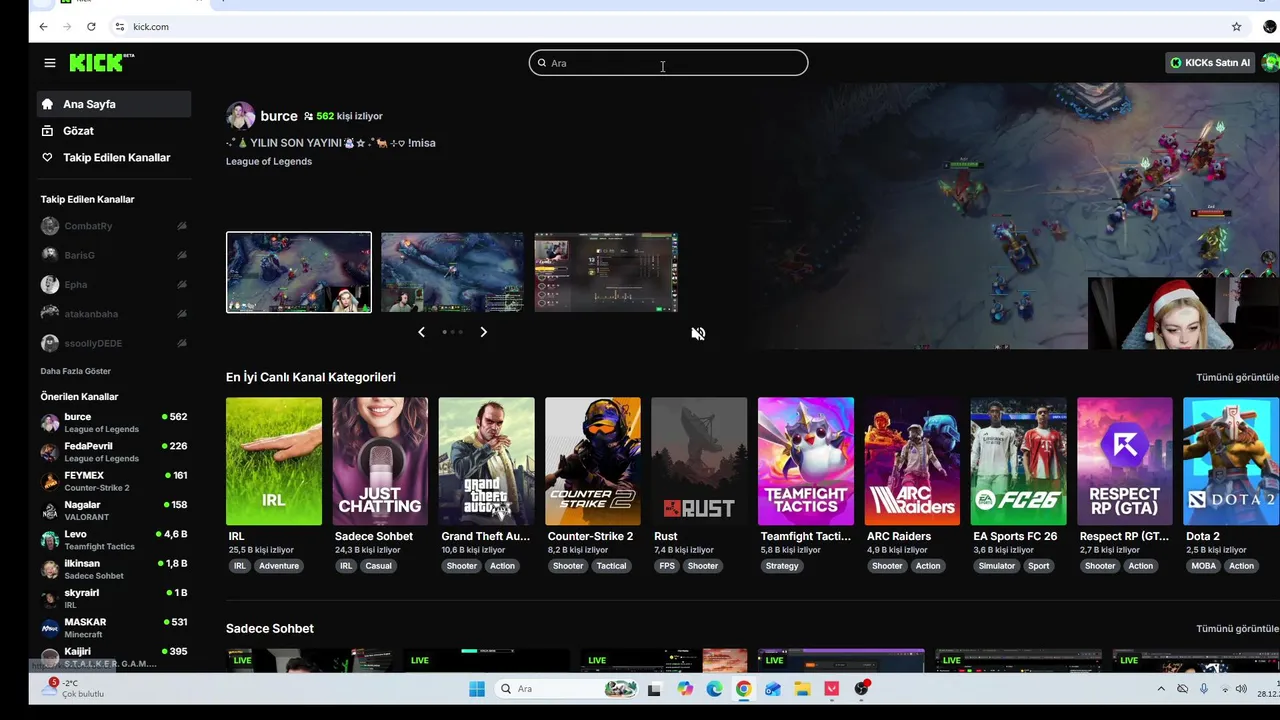
Task: Open Teamfight Tactics category card
Action: (x=806, y=461)
